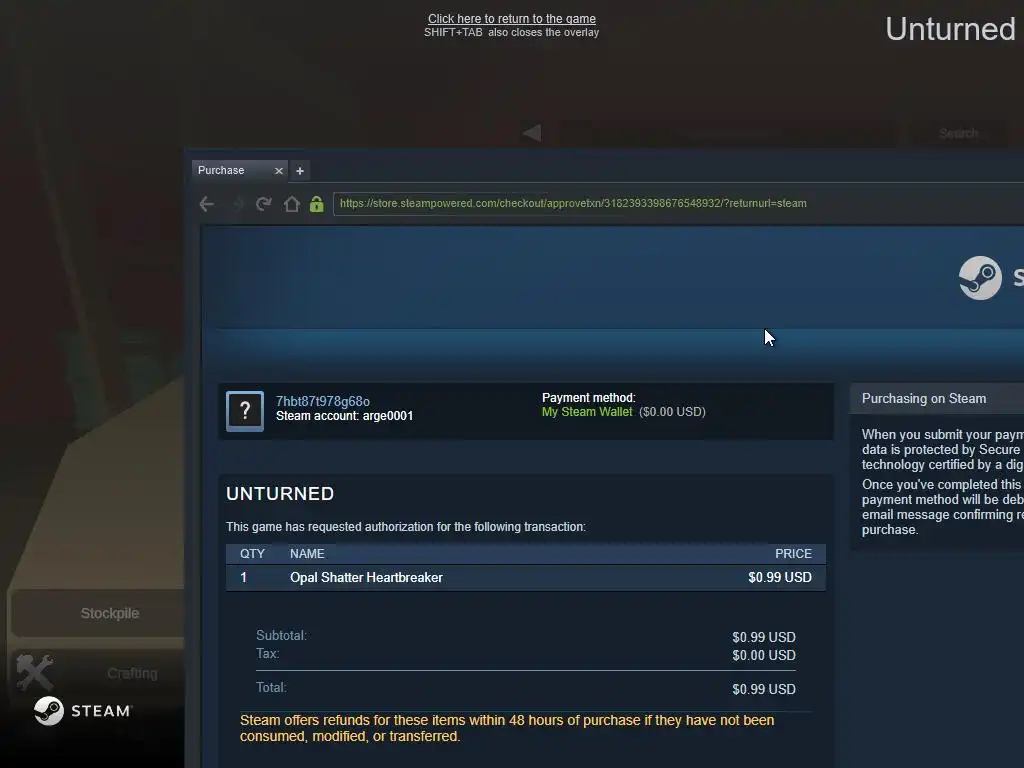Click the $0.99 USD item price cell

point(780,578)
